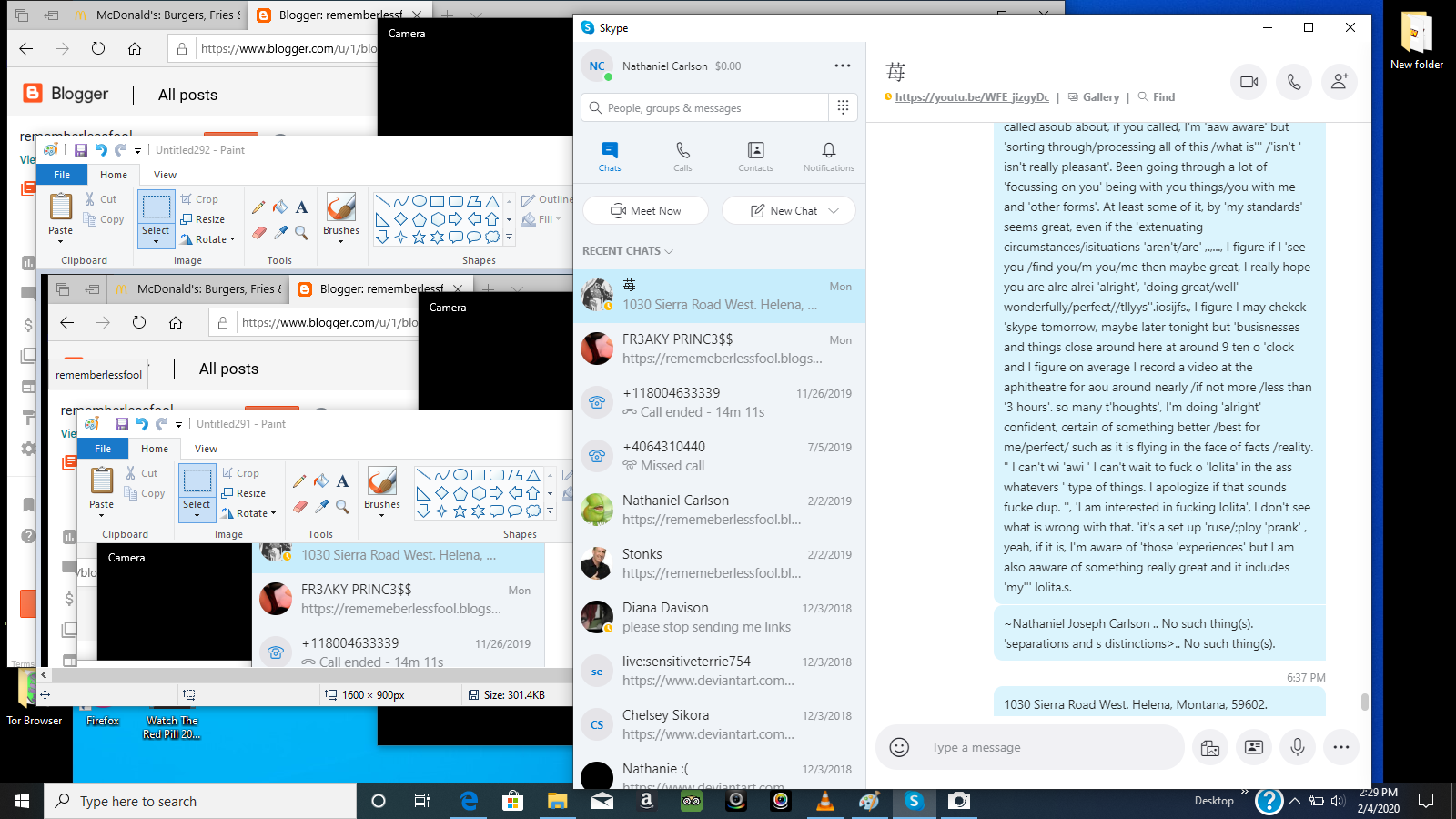Show hidden icons in the system tray

coord(1294,801)
